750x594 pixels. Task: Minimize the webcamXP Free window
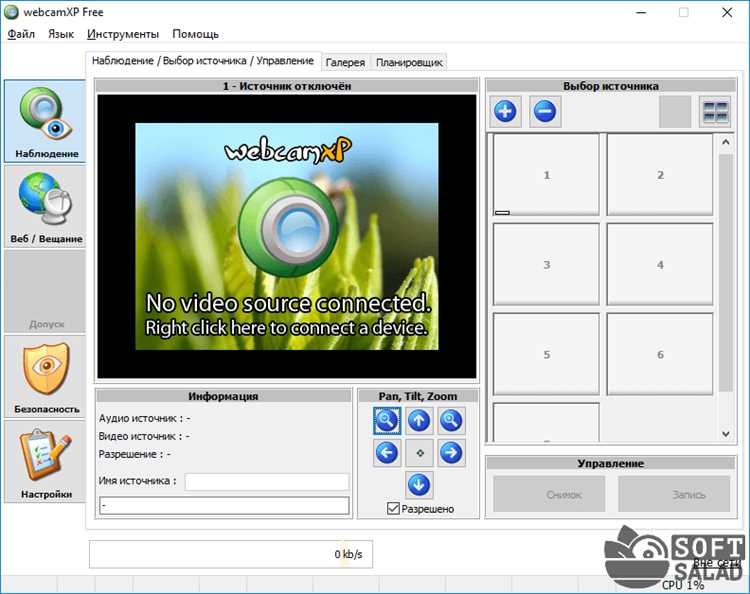641,12
